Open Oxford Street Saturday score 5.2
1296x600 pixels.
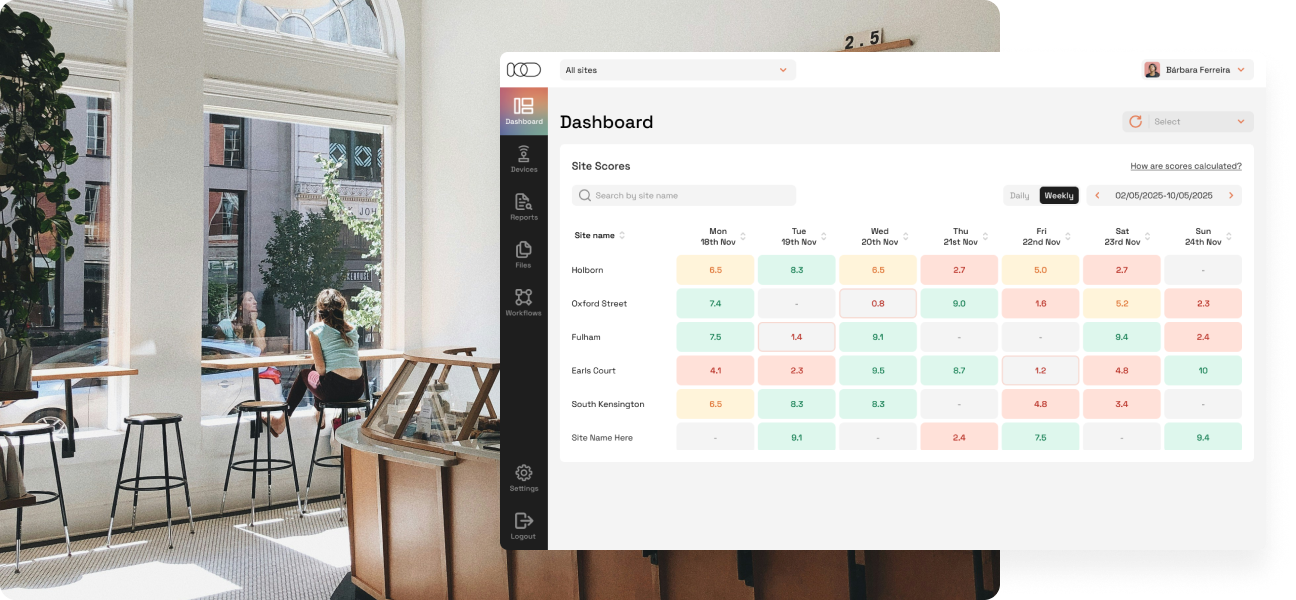[1121, 303]
